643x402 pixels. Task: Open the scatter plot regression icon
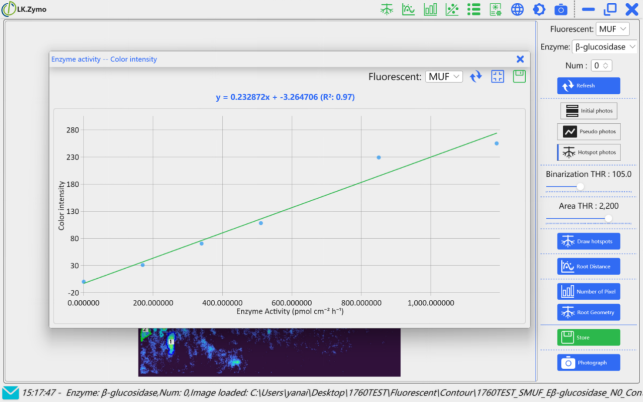(x=452, y=9)
